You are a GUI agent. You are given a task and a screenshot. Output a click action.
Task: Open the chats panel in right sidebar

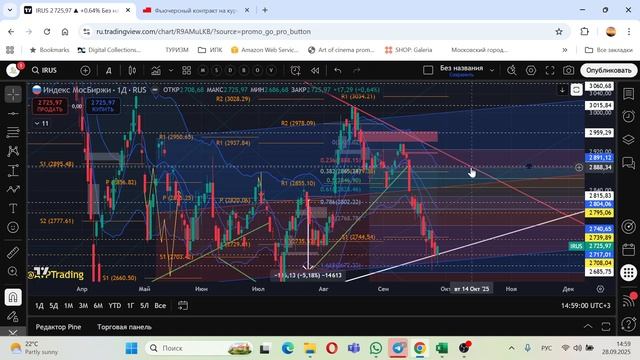[629, 163]
